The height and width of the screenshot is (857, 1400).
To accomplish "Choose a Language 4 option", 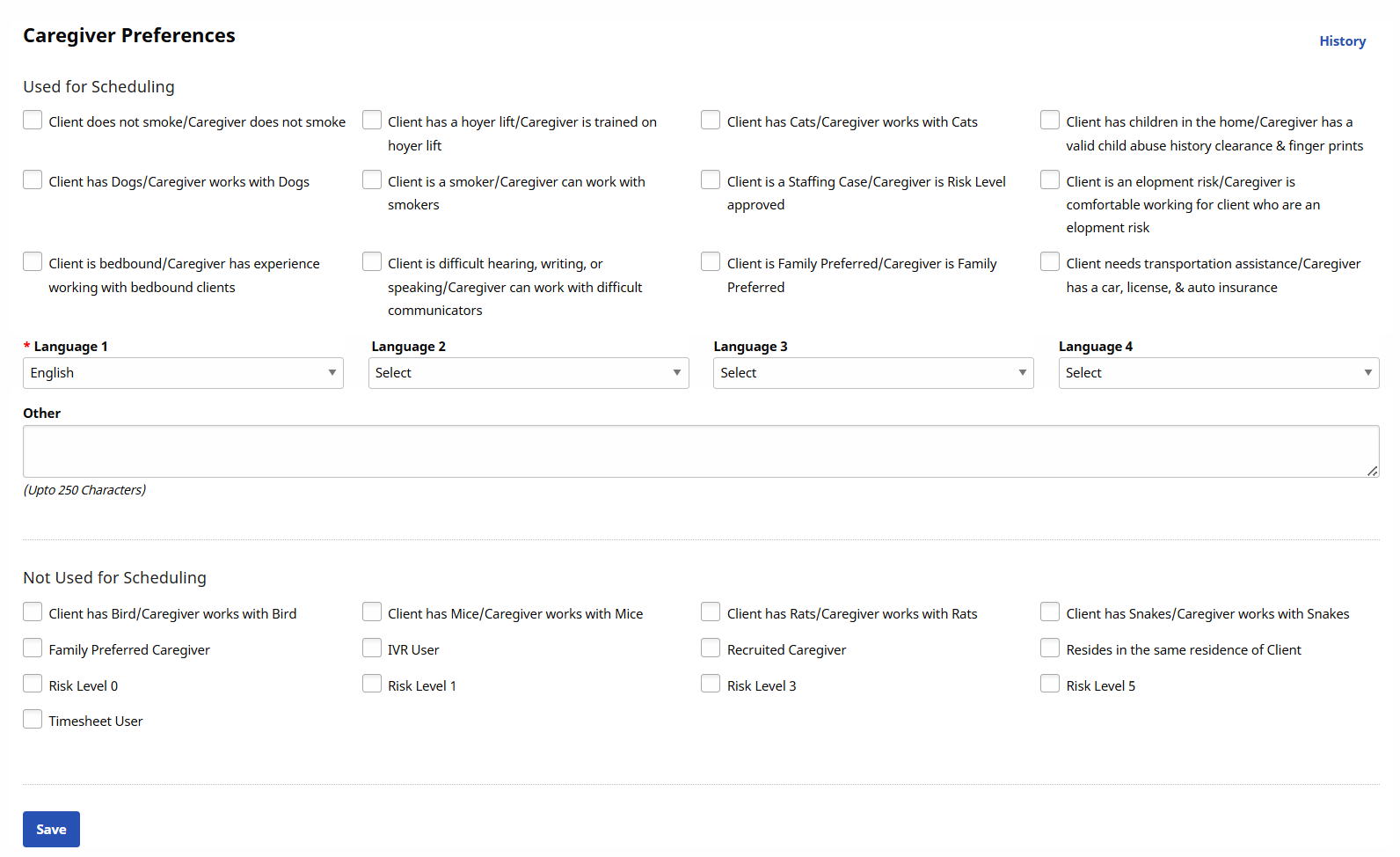I will point(1219,373).
